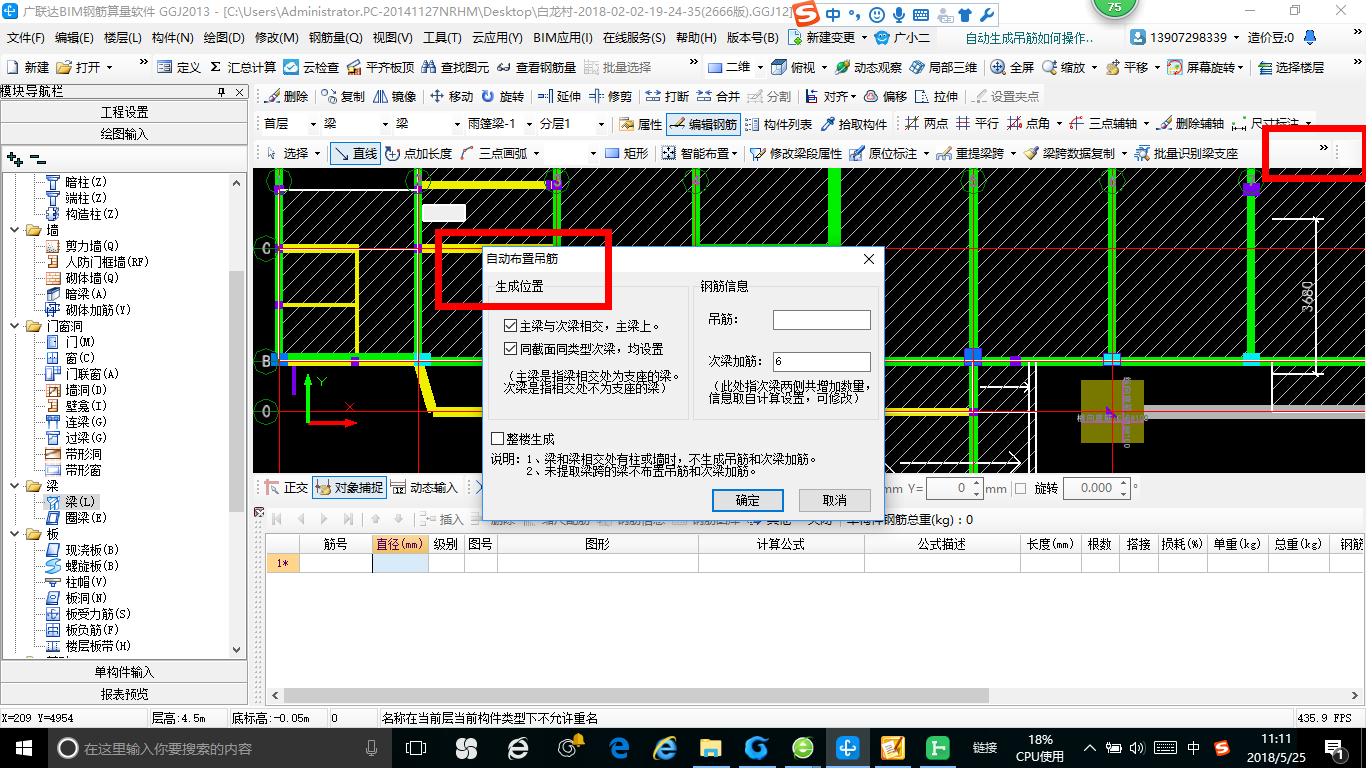Toggle the 旋转 checkbox near the Y field
Screen dimensions: 1366x768
[x=1020, y=488]
